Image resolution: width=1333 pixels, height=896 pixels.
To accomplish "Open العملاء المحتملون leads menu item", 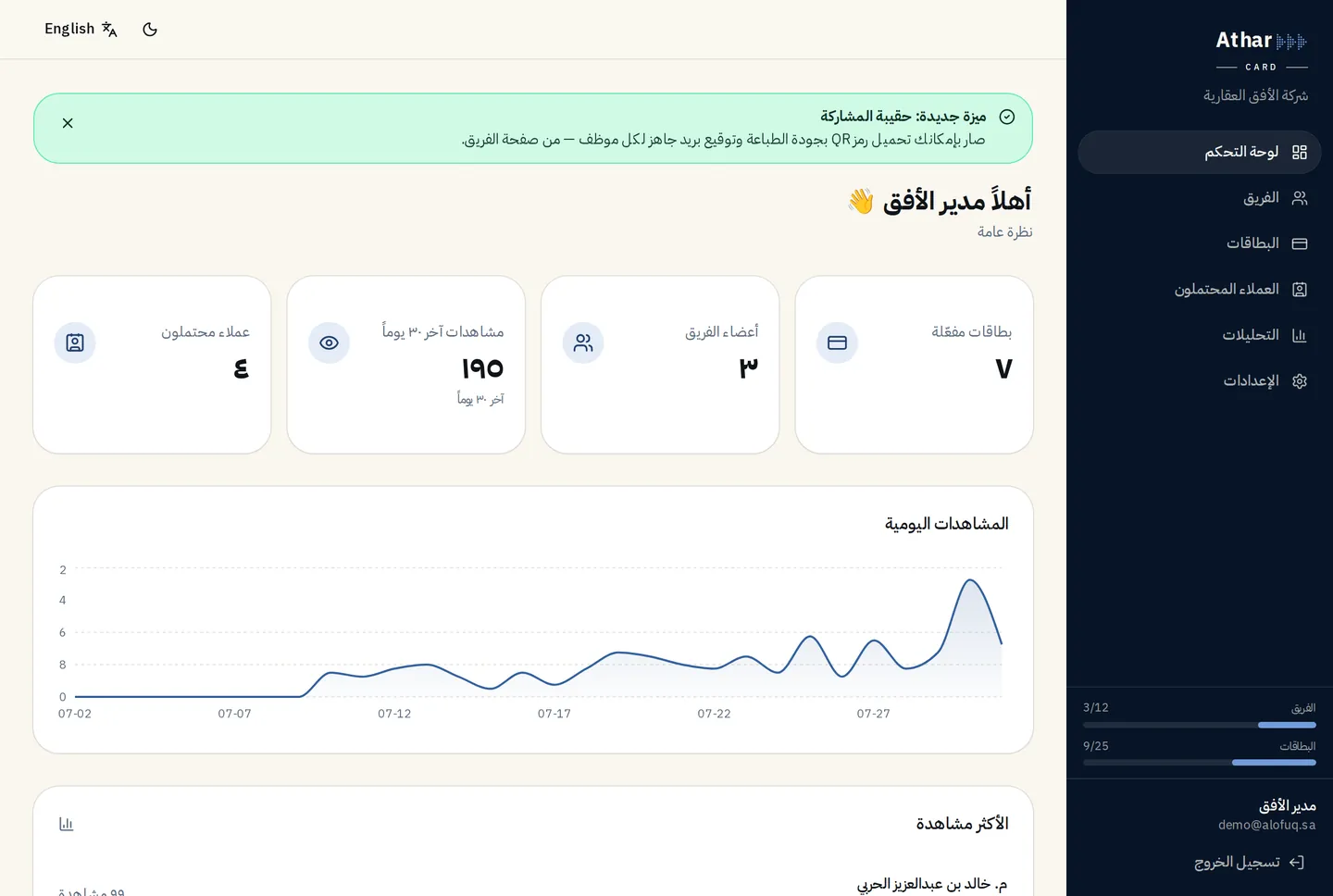I will pyautogui.click(x=1199, y=290).
